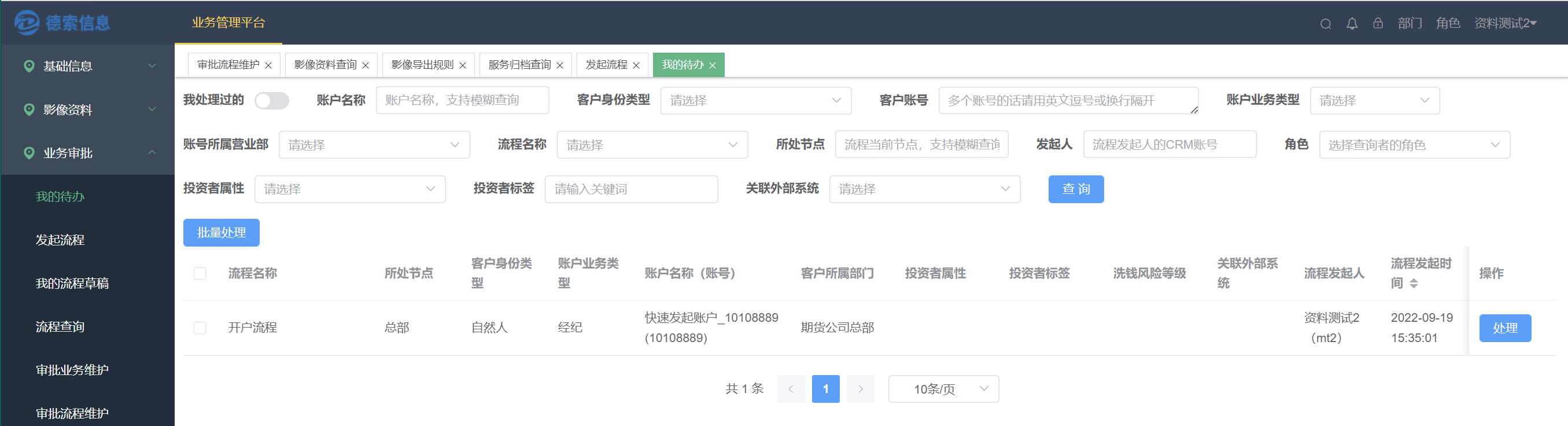Click the search magnifier icon in header
The width and height of the screenshot is (1568, 426).
pos(1325,24)
